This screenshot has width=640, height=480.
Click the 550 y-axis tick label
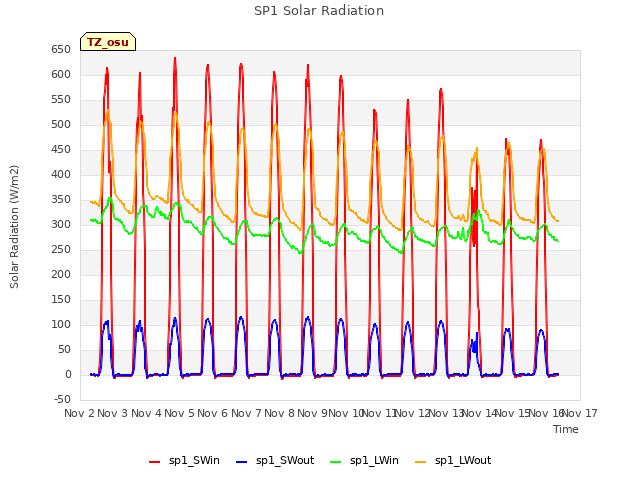[x=61, y=100]
